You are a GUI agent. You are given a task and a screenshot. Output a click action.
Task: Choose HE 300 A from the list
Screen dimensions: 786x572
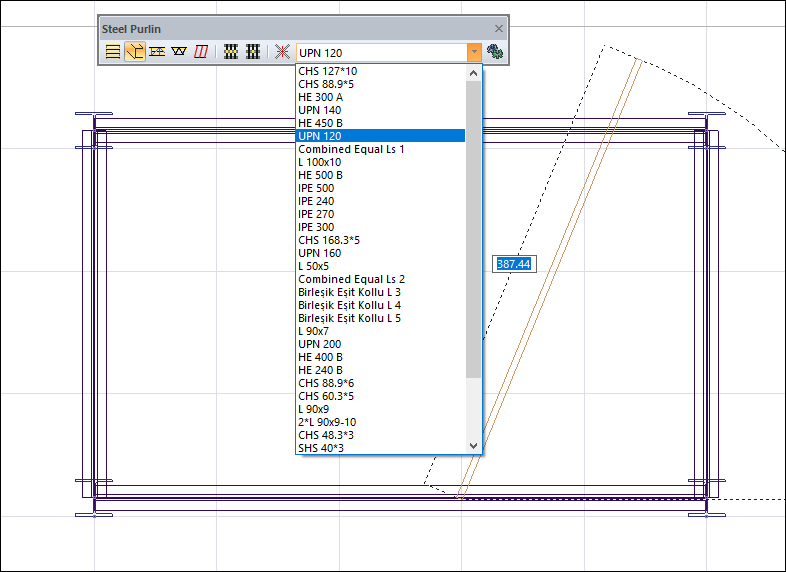coord(320,97)
